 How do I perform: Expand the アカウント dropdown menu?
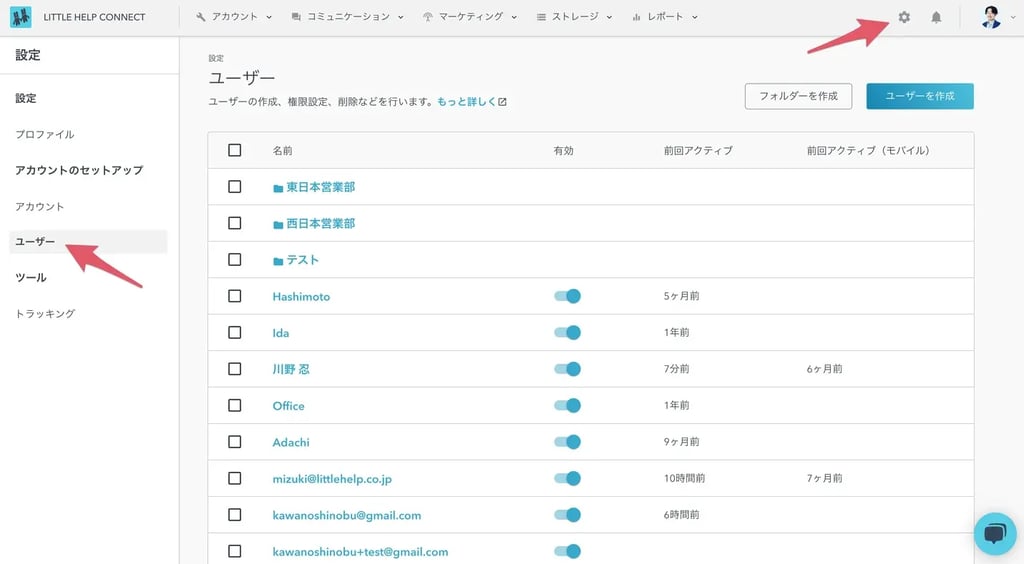click(234, 17)
